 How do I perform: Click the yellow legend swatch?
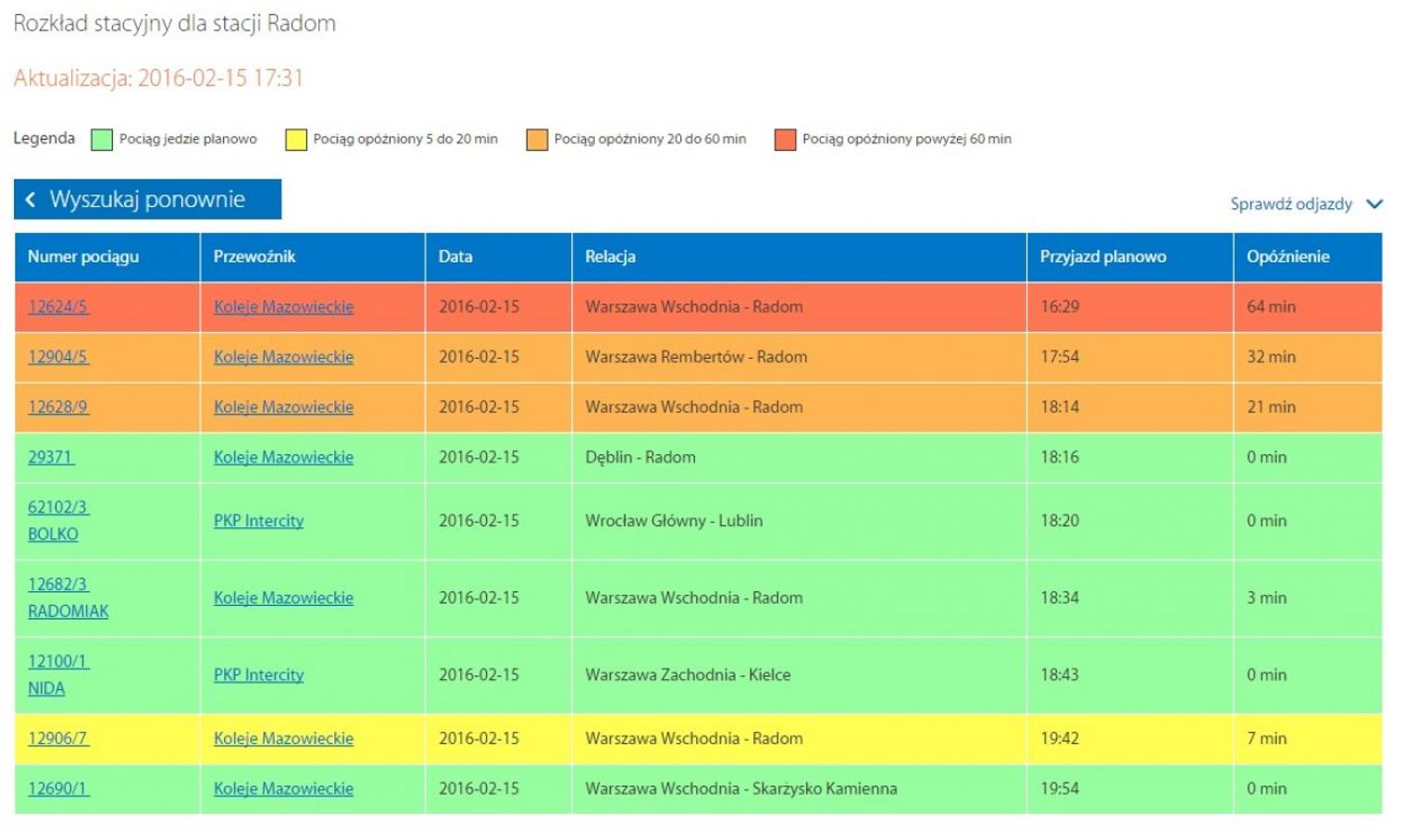295,140
